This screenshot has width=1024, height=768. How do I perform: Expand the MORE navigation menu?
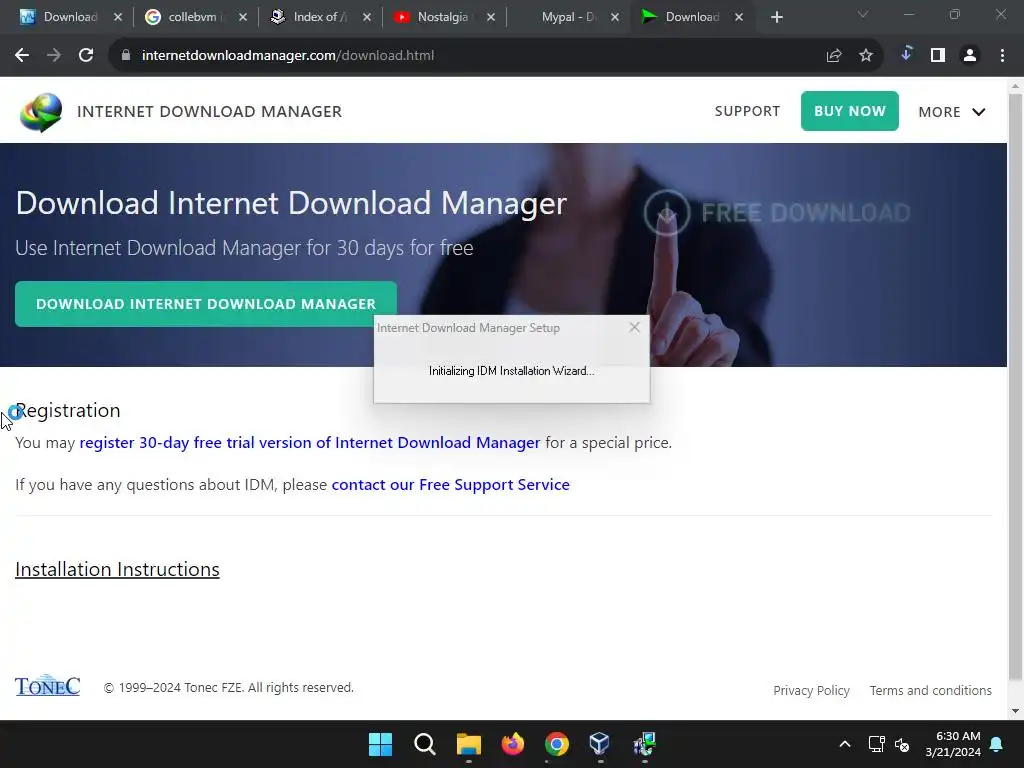tap(952, 112)
